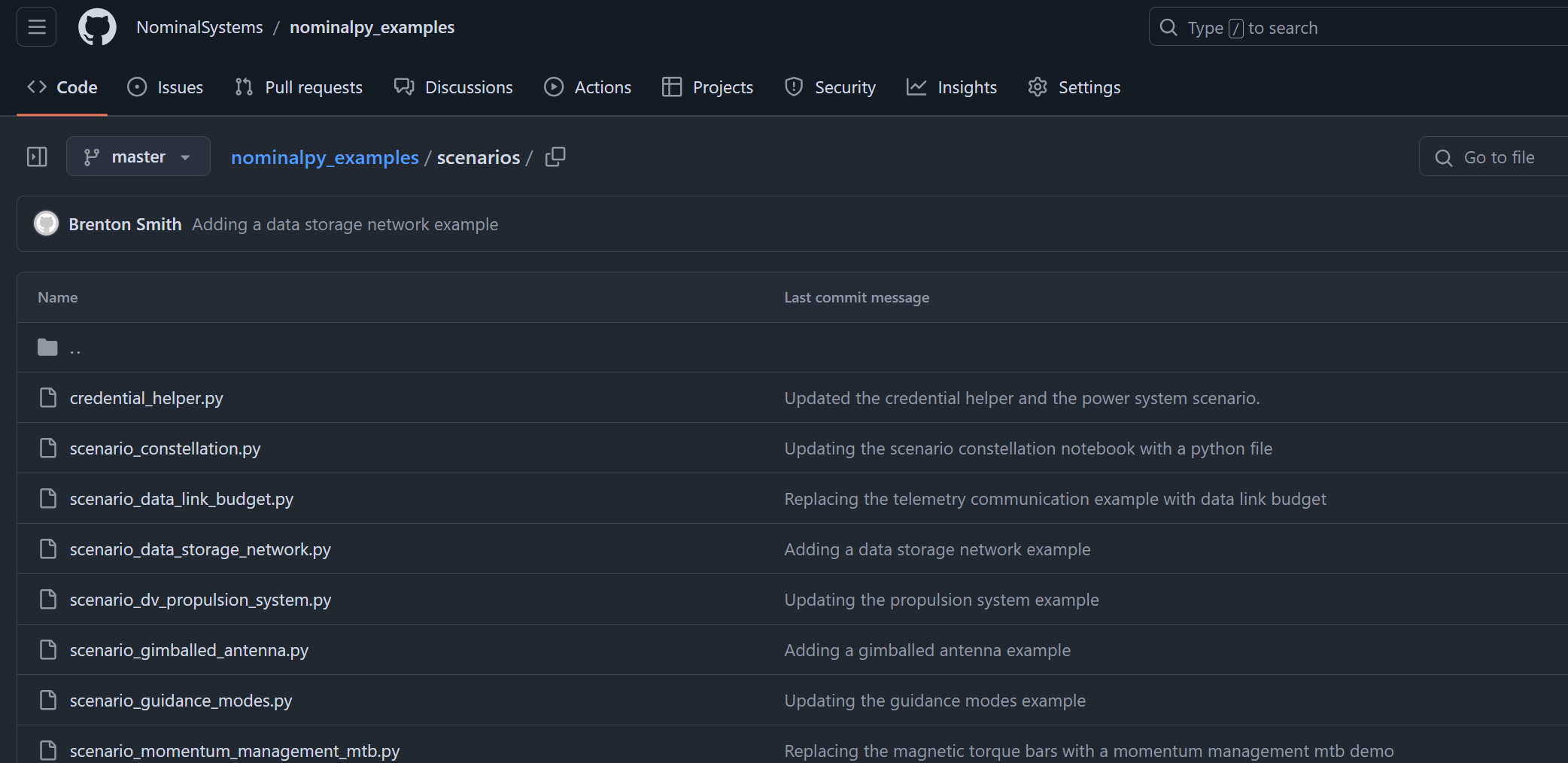The width and height of the screenshot is (1568, 763).
Task: Open the NominalSystems organization page
Action: point(199,27)
